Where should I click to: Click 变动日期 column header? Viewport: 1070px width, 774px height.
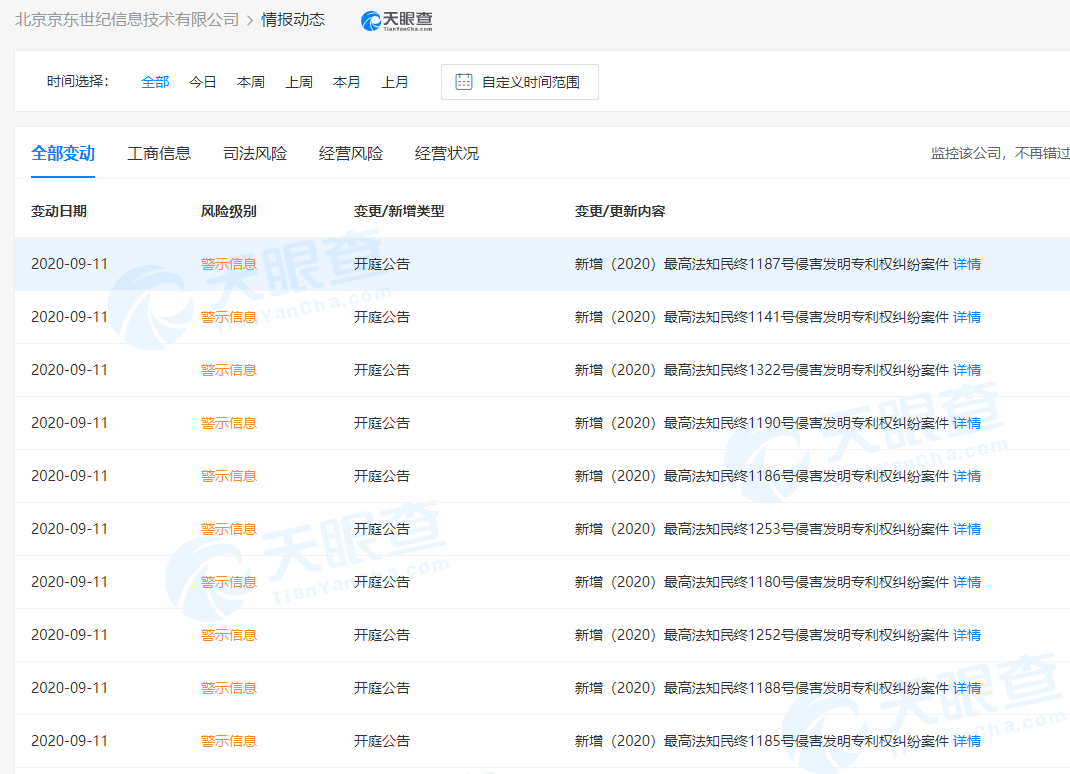coord(59,212)
